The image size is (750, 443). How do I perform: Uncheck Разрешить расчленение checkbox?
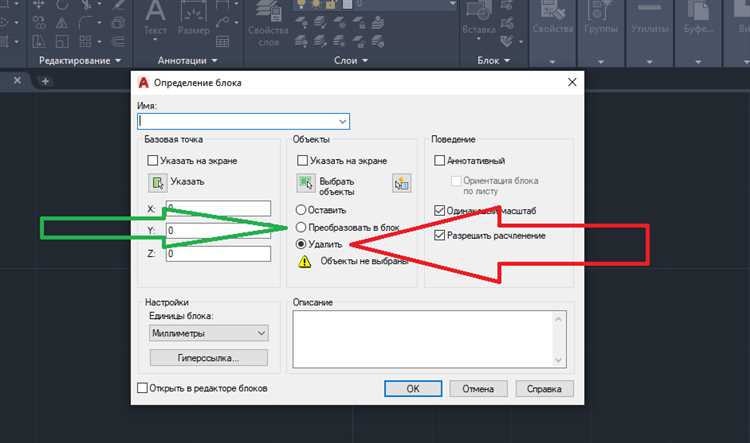(439, 235)
